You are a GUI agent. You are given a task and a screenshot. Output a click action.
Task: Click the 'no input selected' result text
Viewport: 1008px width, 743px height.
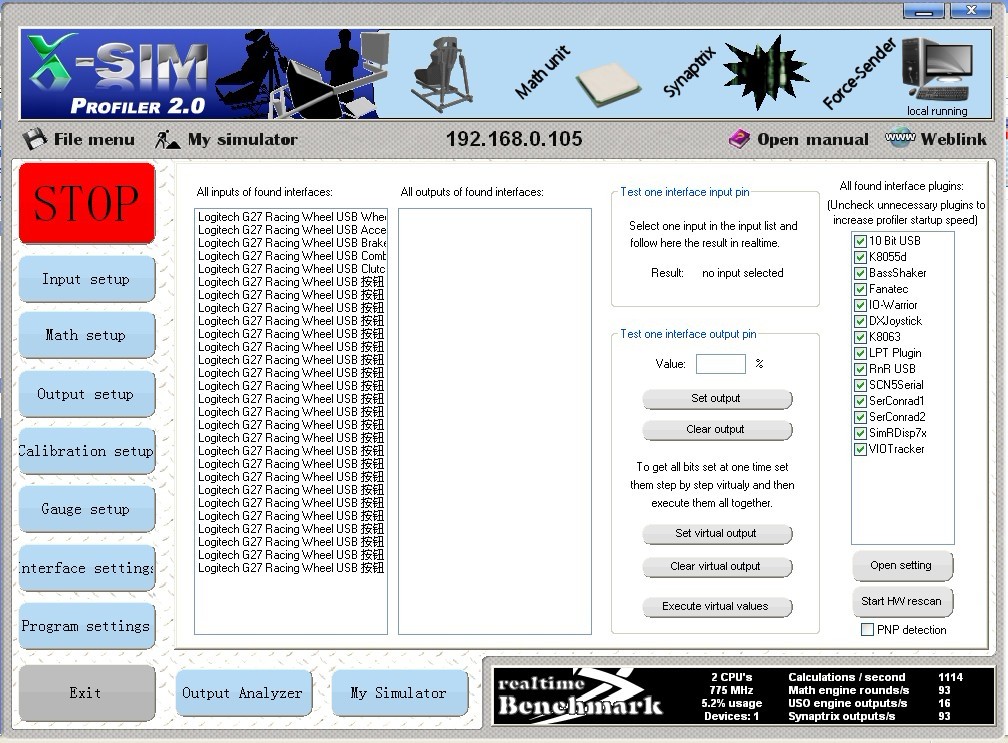click(x=742, y=273)
